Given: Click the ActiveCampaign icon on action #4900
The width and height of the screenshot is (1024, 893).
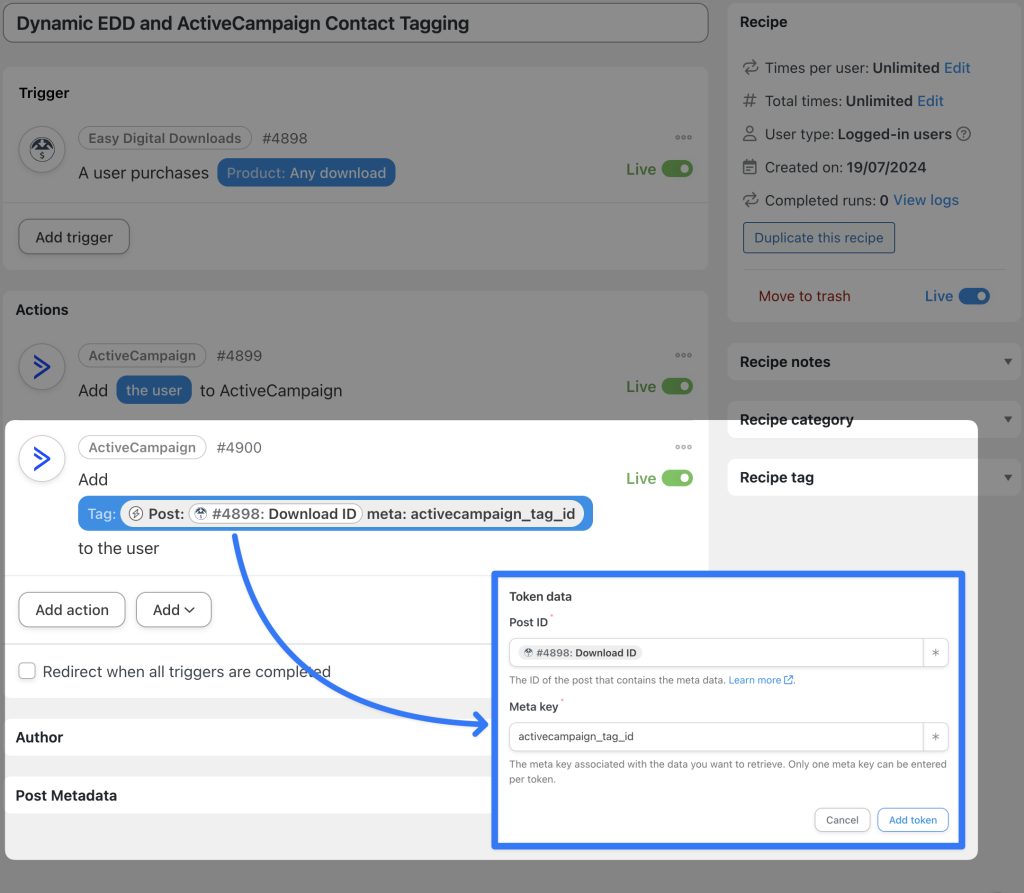Looking at the screenshot, I should click(x=40, y=459).
